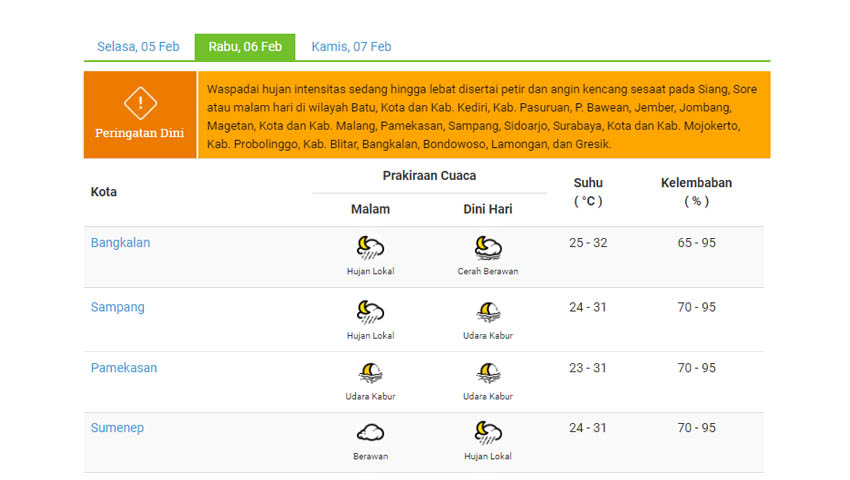Open the Bangkalan city link
The width and height of the screenshot is (850, 480).
[x=120, y=242]
